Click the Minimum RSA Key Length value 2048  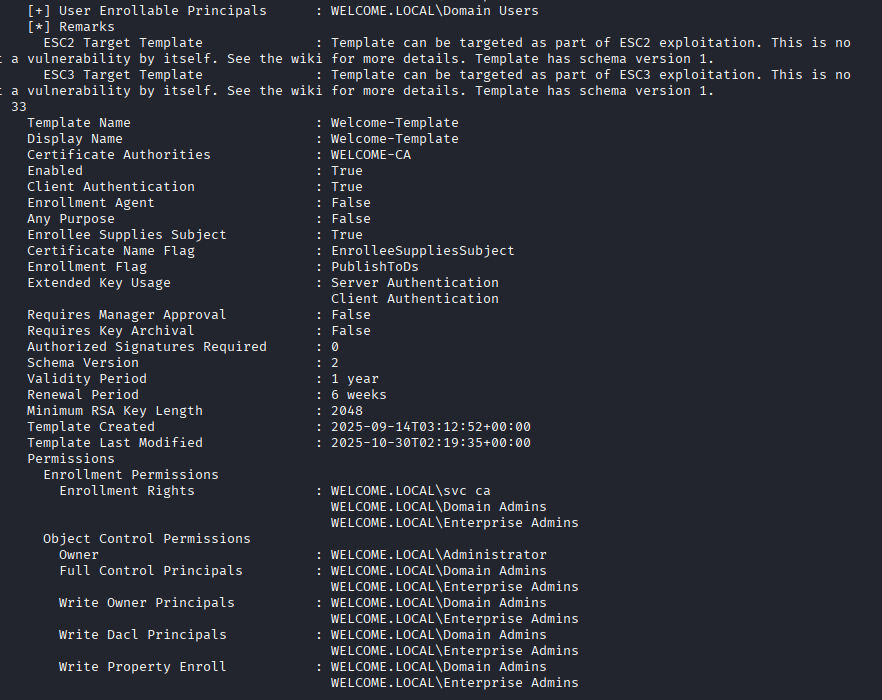click(346, 411)
